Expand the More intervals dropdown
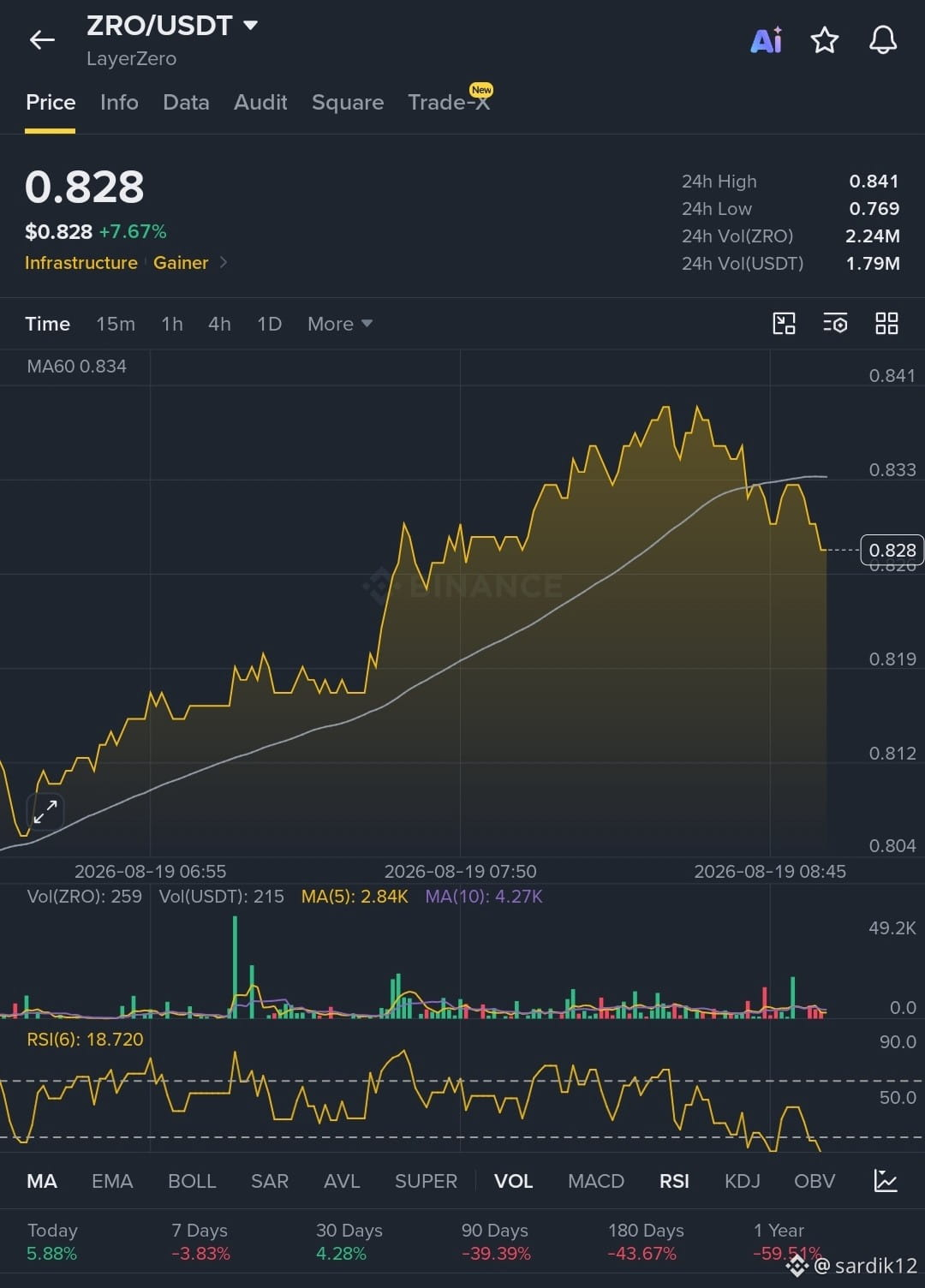The width and height of the screenshot is (925, 1288). [x=340, y=324]
